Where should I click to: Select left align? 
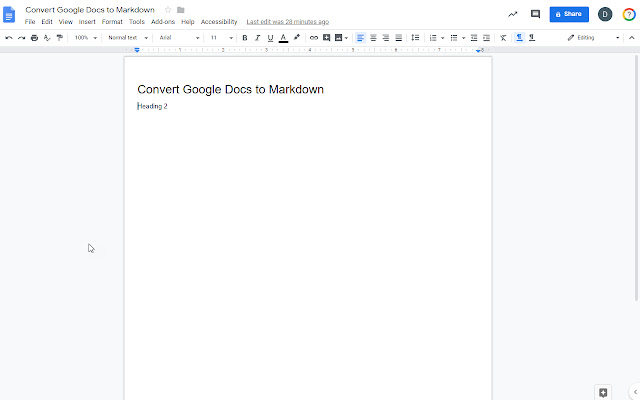coord(360,38)
